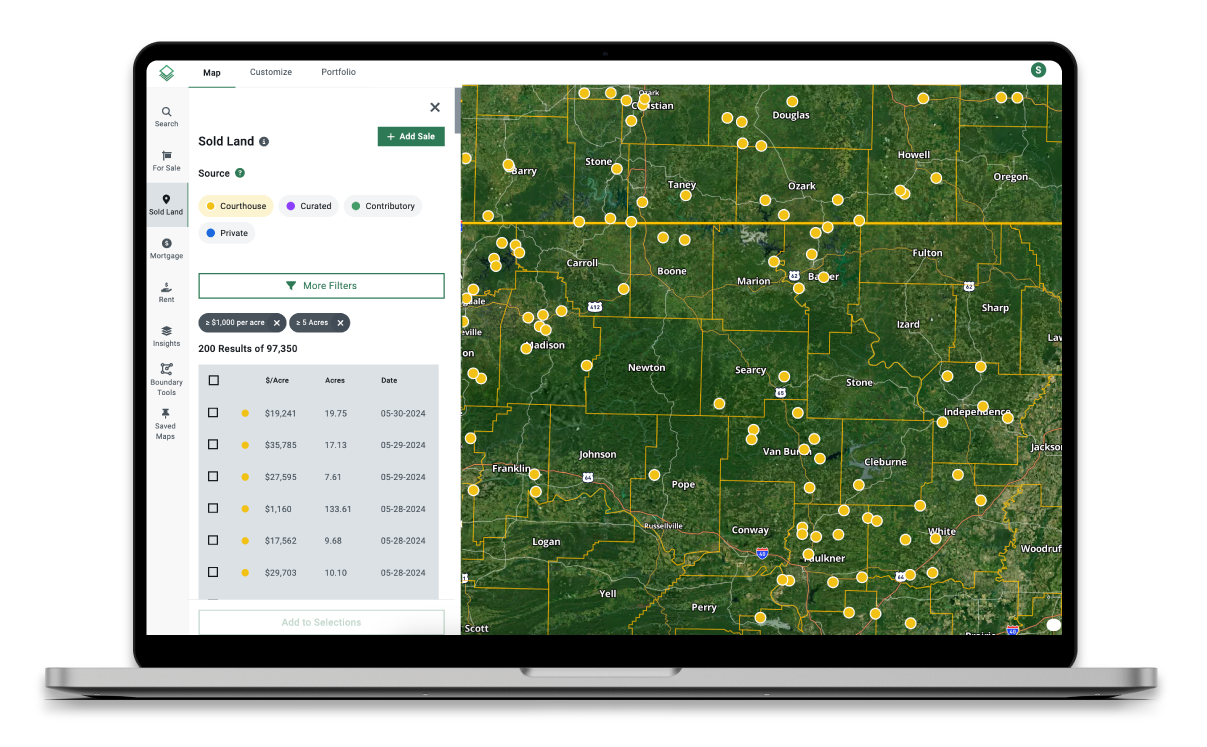The image size is (1207, 747).
Task: Switch to the Portfolio tab
Action: [x=338, y=73]
